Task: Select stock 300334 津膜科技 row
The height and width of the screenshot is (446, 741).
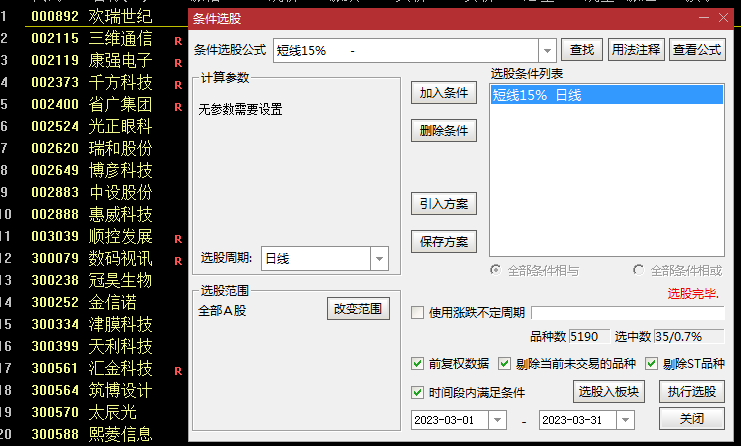Action: coord(92,324)
